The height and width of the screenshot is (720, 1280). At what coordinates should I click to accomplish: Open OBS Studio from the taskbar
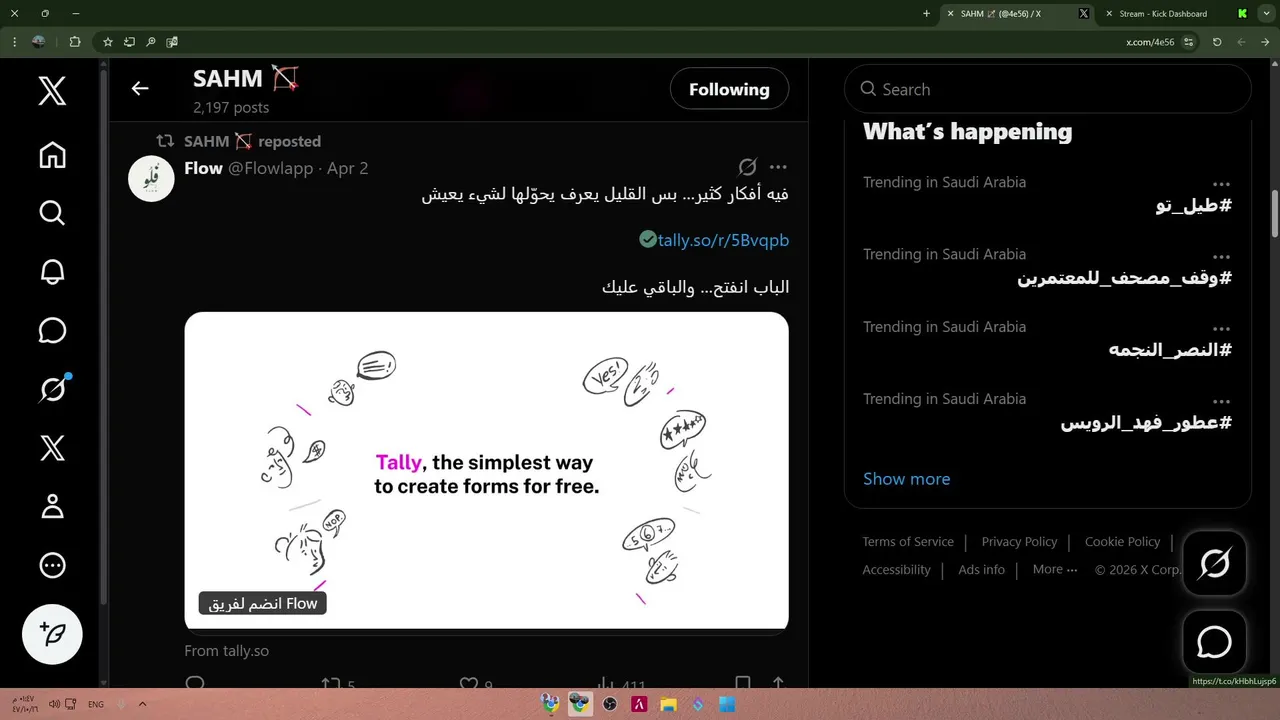coord(610,704)
